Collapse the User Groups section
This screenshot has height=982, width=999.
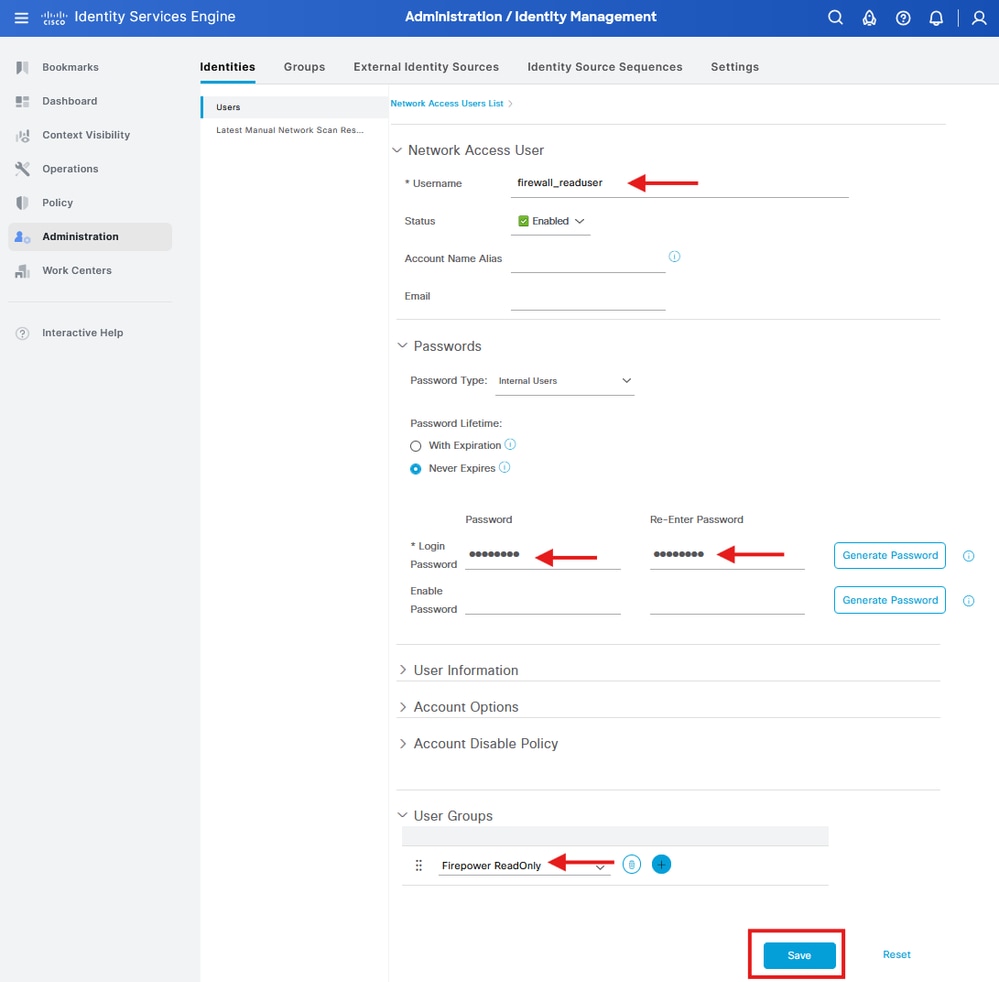402,815
